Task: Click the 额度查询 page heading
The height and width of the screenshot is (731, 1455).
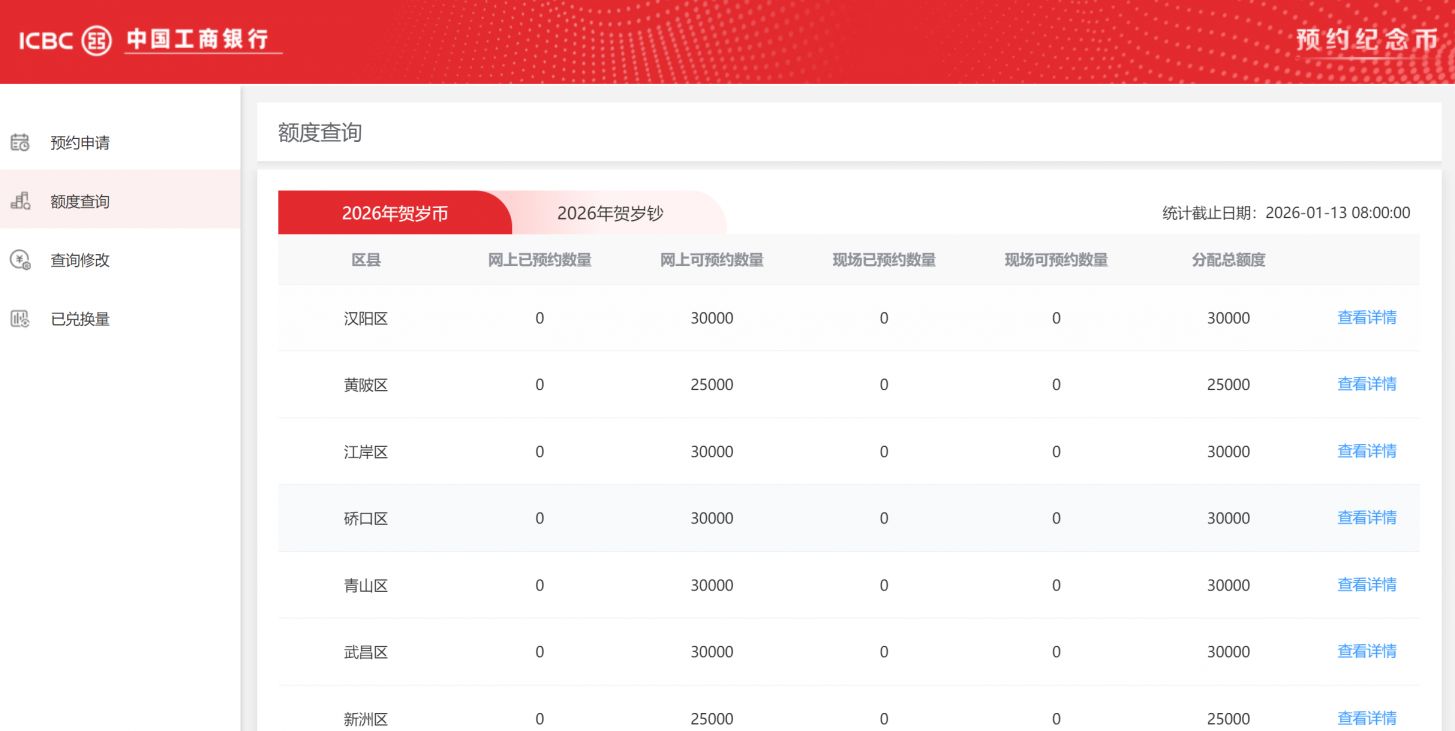Action: [320, 132]
